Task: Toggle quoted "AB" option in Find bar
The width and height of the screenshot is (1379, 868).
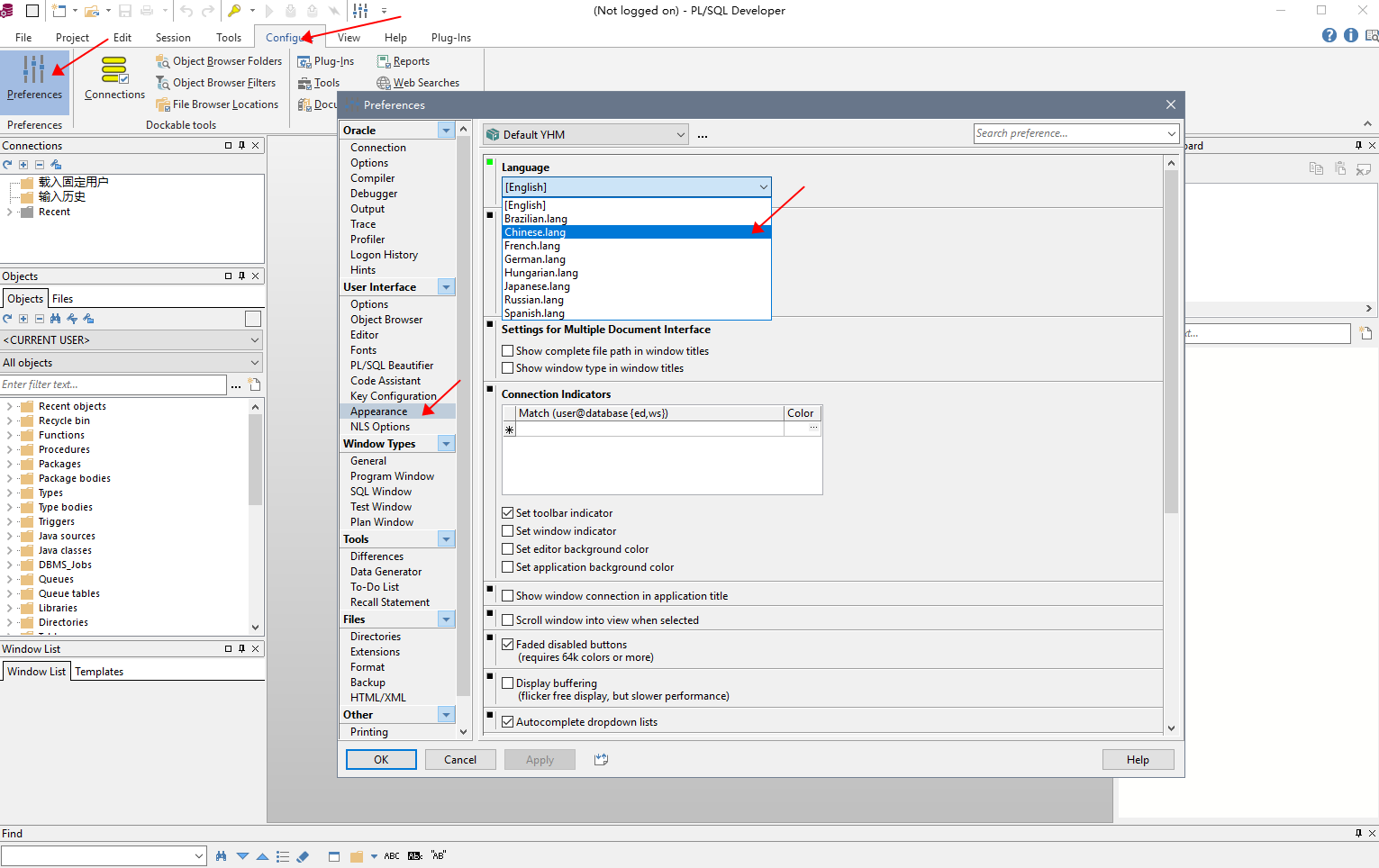Action: click(439, 855)
